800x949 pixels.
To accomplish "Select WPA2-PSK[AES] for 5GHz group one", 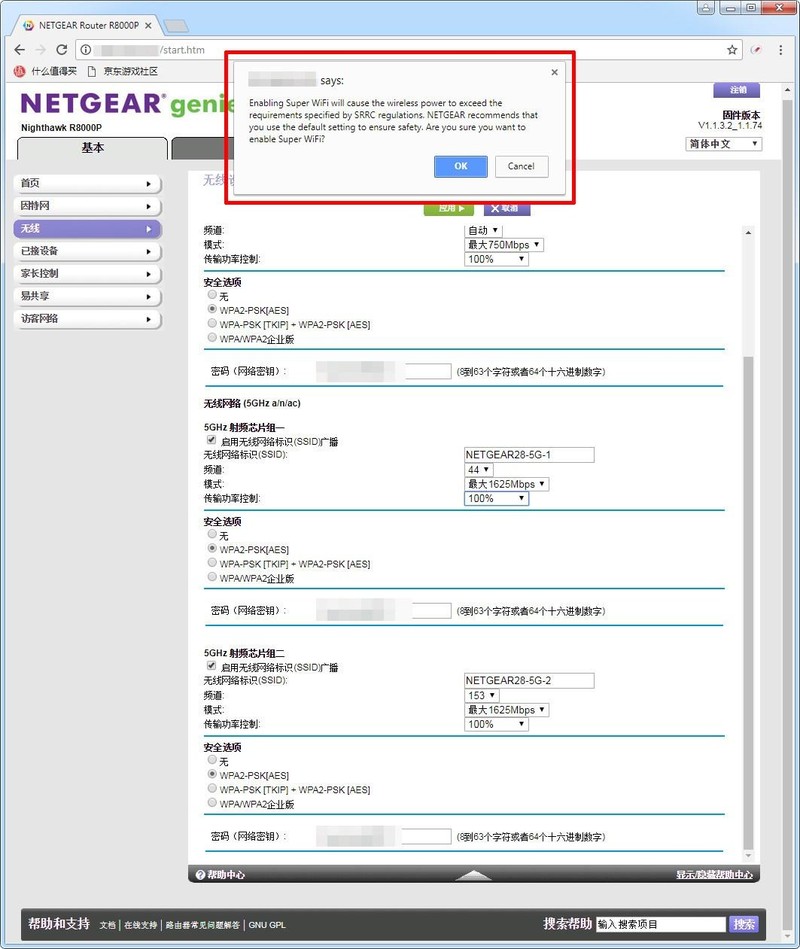I will (x=212, y=548).
